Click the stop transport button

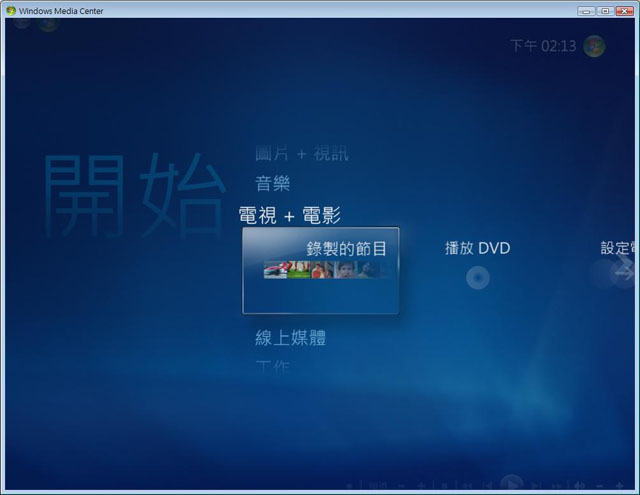click(444, 486)
